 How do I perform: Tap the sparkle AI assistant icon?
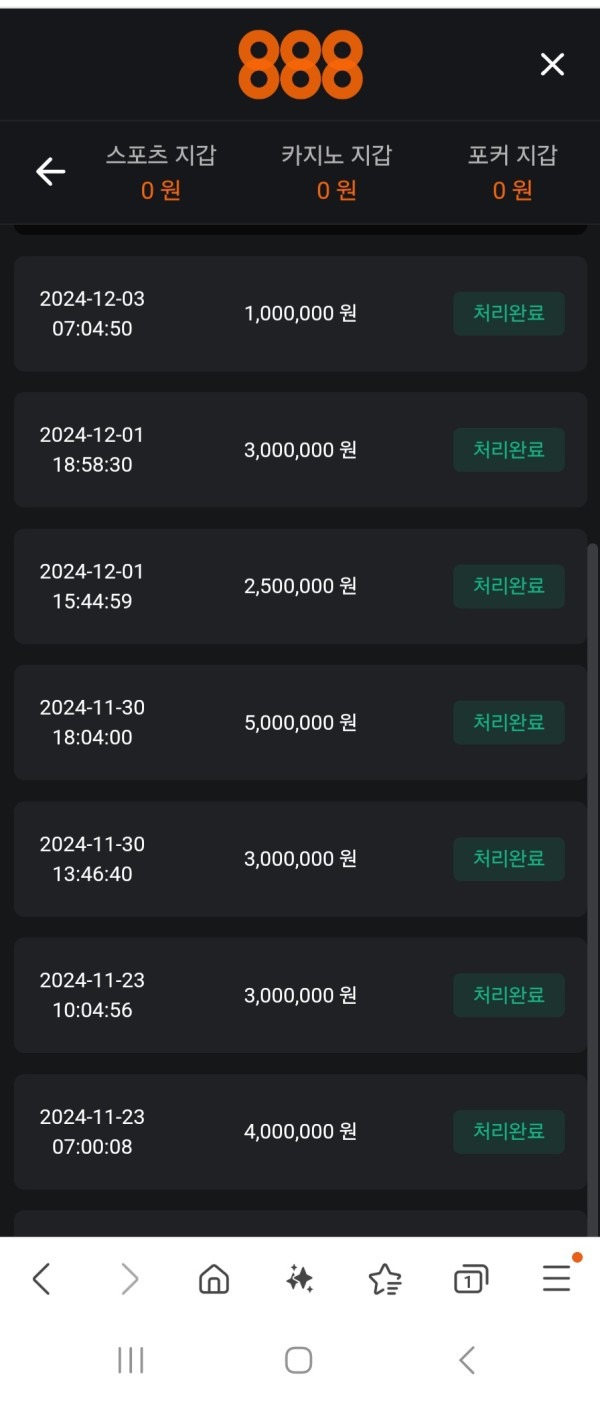[x=299, y=1277]
